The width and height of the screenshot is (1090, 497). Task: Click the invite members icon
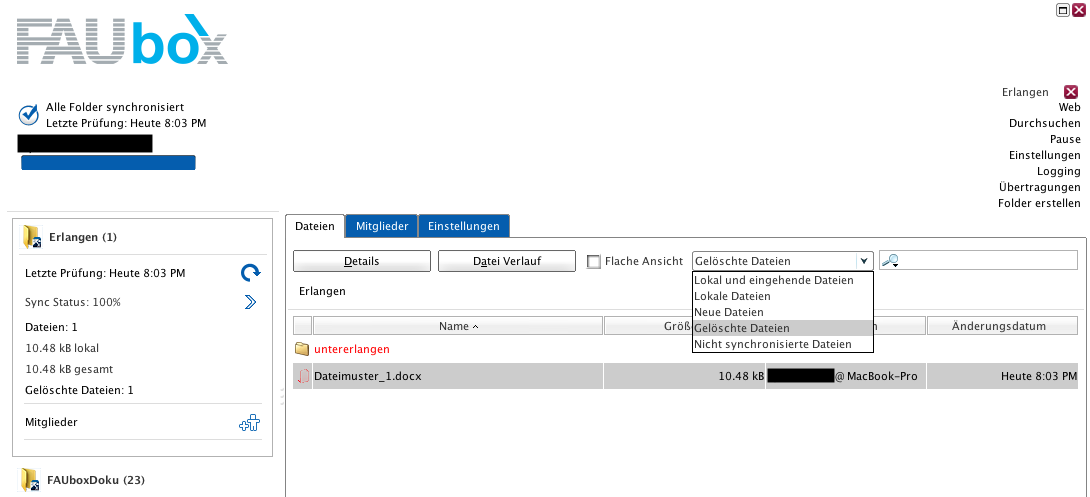point(250,423)
